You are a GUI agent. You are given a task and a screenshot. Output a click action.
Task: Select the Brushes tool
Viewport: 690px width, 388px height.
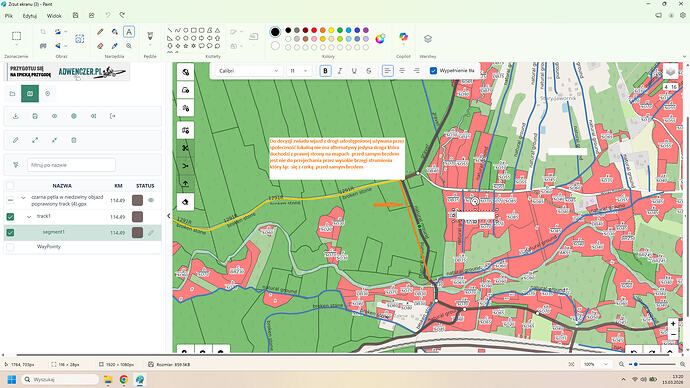(x=150, y=35)
